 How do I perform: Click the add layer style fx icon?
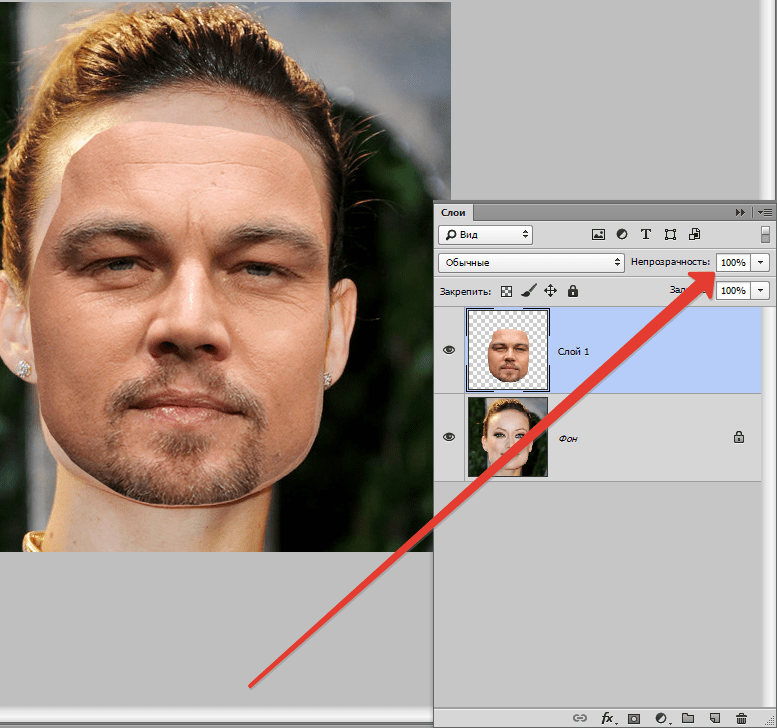click(607, 718)
